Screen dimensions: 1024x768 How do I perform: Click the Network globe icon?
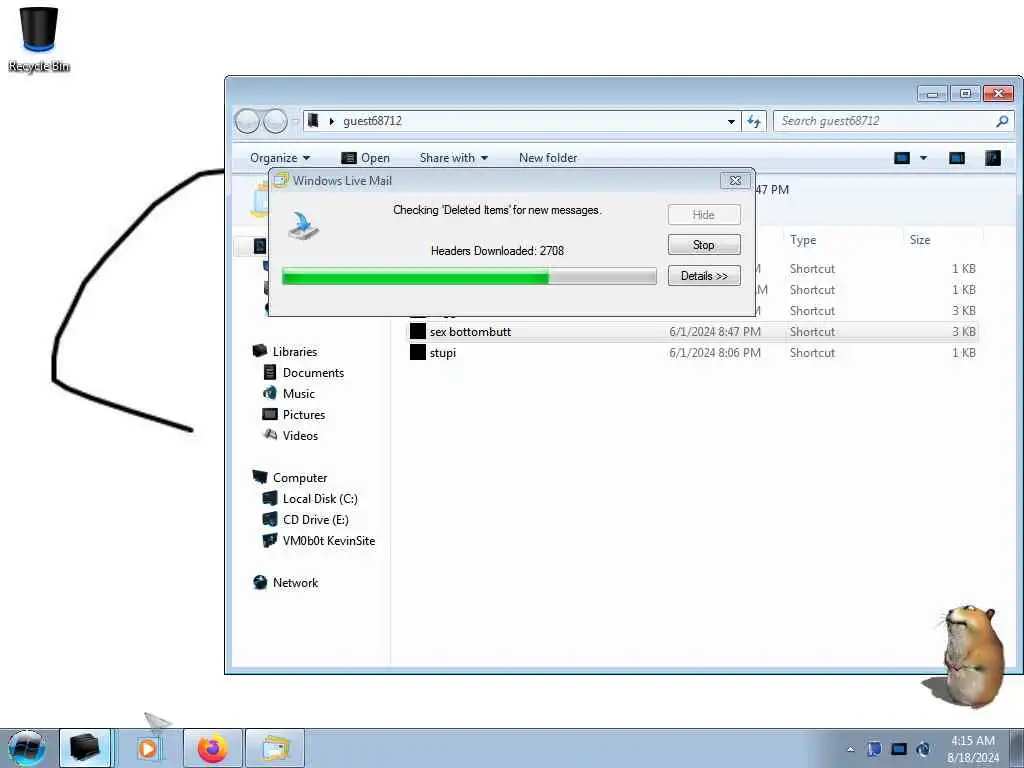(260, 583)
